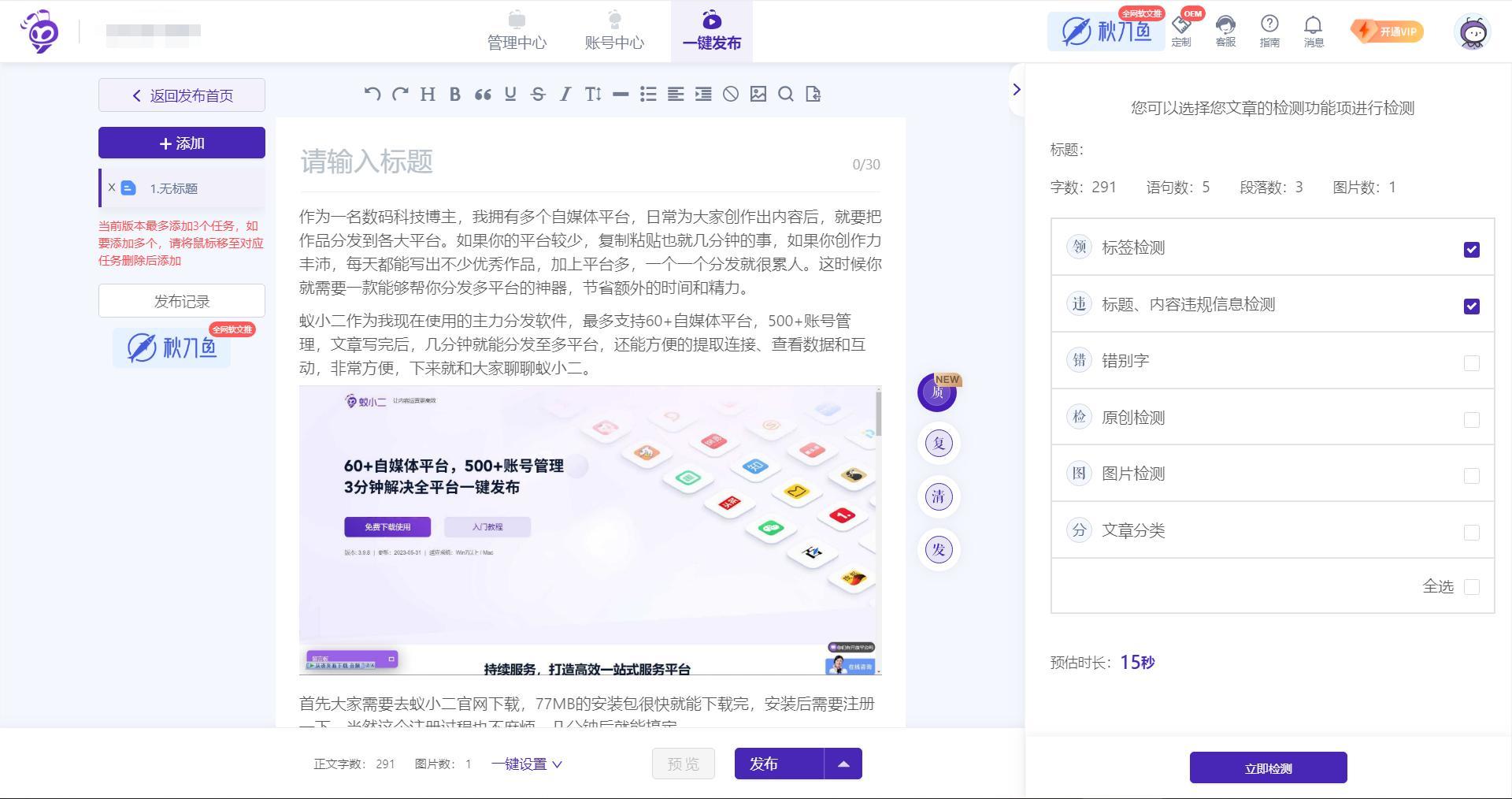Create a bulleted list
Screen dimensions: 1512x799
click(x=648, y=94)
